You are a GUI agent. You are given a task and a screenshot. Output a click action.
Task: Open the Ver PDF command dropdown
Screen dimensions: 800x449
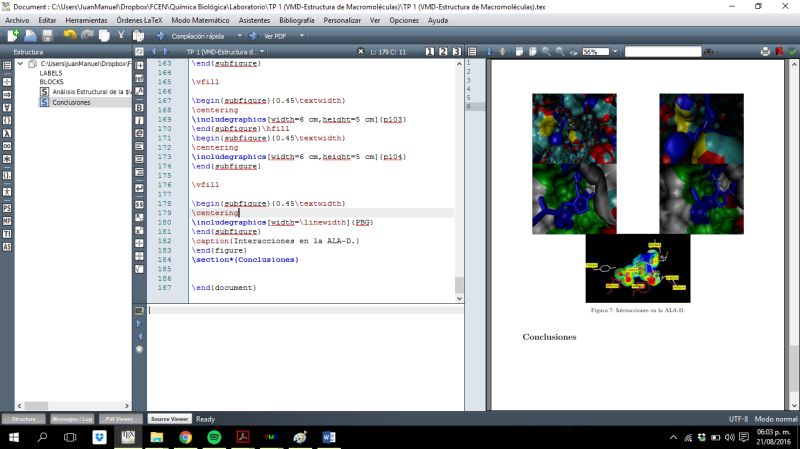pyautogui.click(x=302, y=36)
